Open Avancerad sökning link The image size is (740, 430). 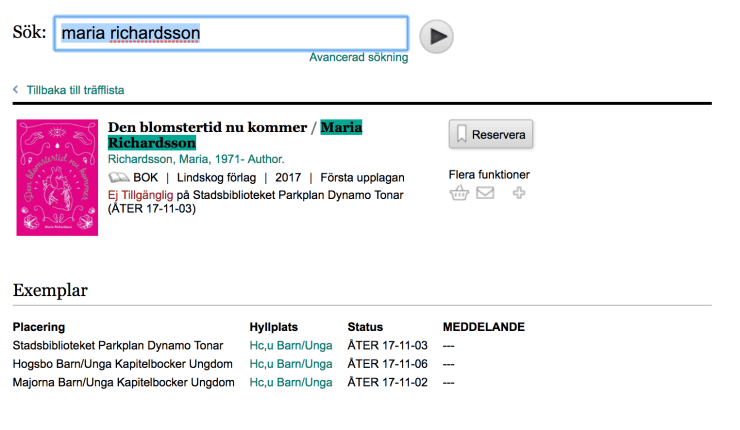[x=359, y=57]
